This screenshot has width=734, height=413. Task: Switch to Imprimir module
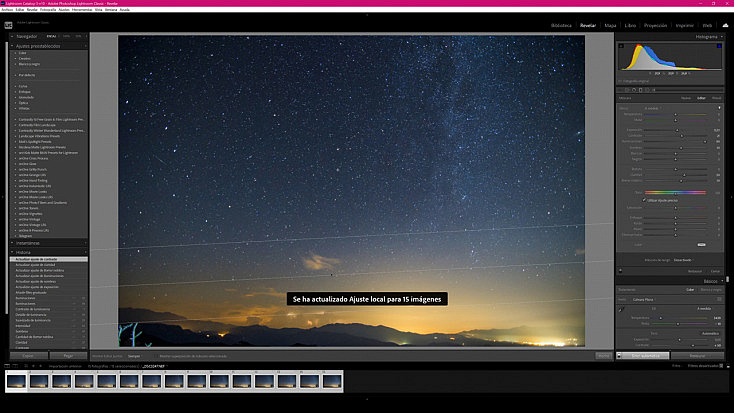[x=684, y=25]
